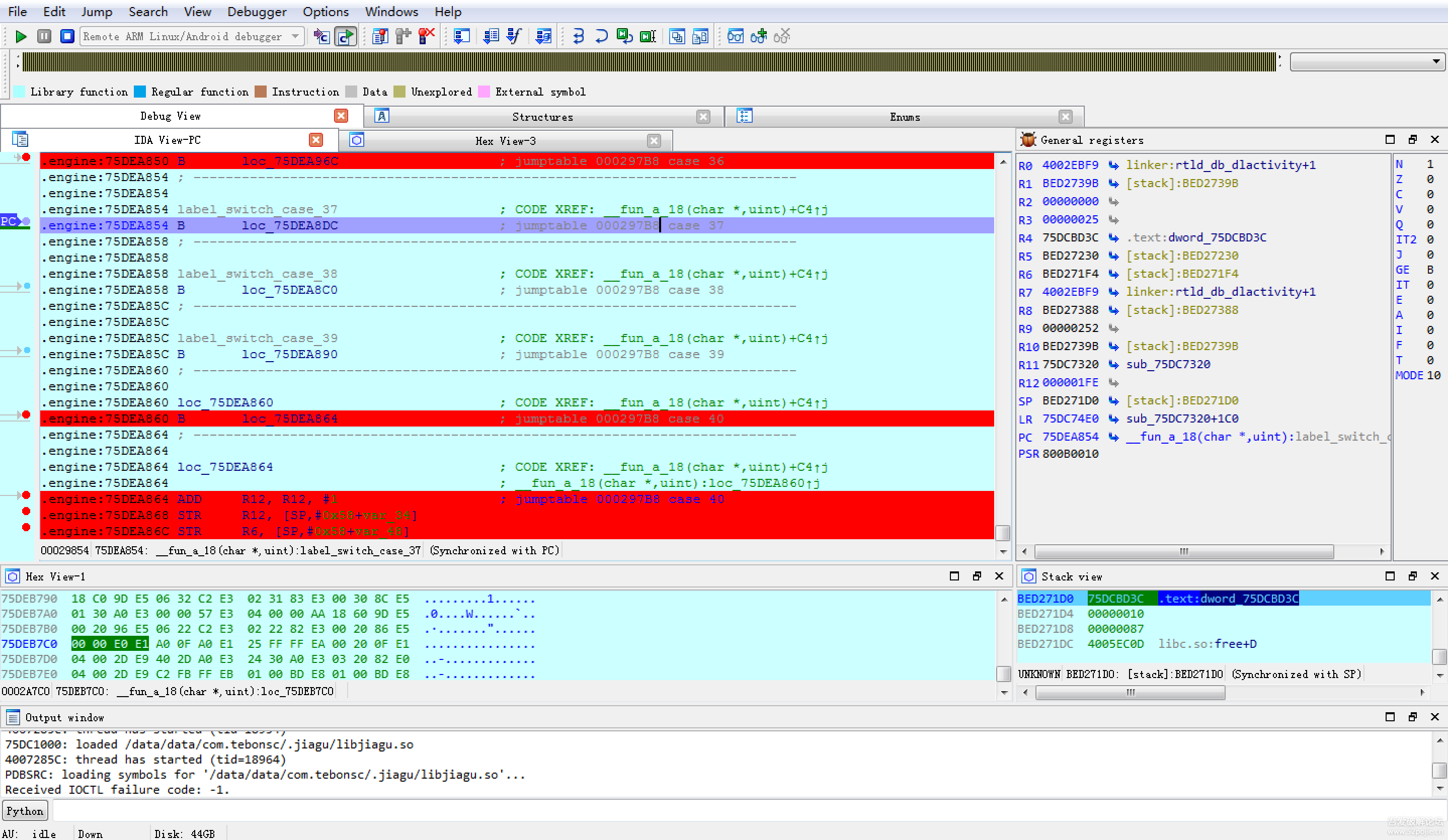The height and width of the screenshot is (840, 1448).
Task: Follow the jump arrow next to R4 register
Action: (1113, 238)
